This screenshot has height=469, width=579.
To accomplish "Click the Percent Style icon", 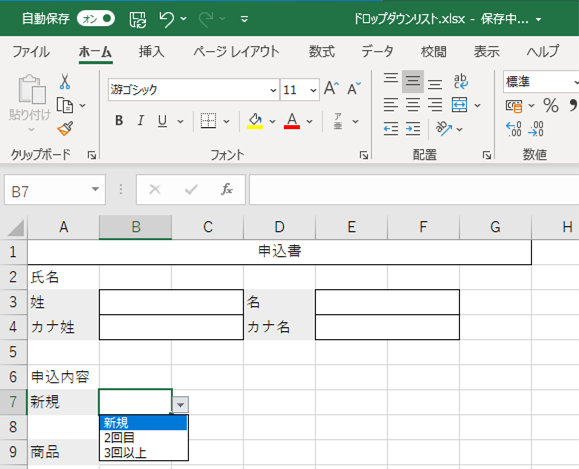I will click(x=551, y=106).
